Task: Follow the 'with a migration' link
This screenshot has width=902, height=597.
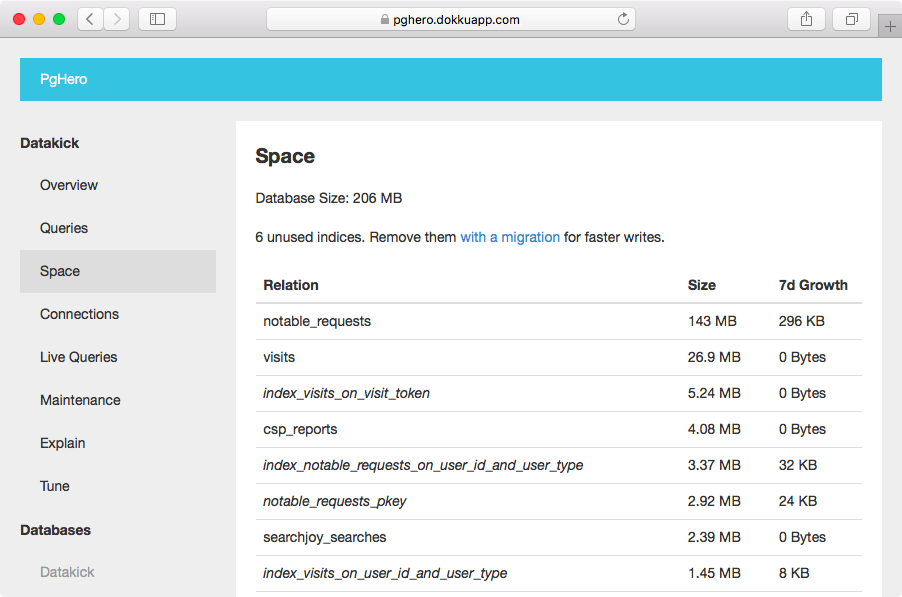Action: [x=510, y=237]
